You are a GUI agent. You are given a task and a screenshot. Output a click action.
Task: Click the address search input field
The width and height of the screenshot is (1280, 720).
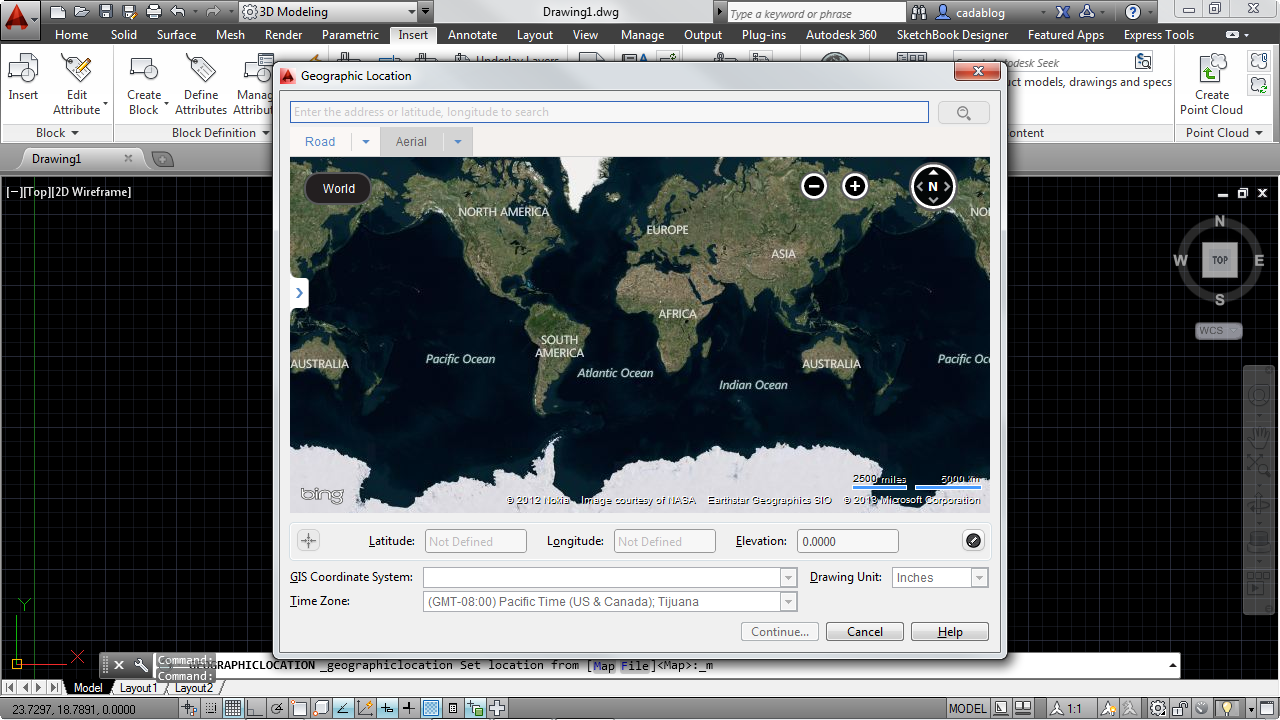tap(609, 112)
